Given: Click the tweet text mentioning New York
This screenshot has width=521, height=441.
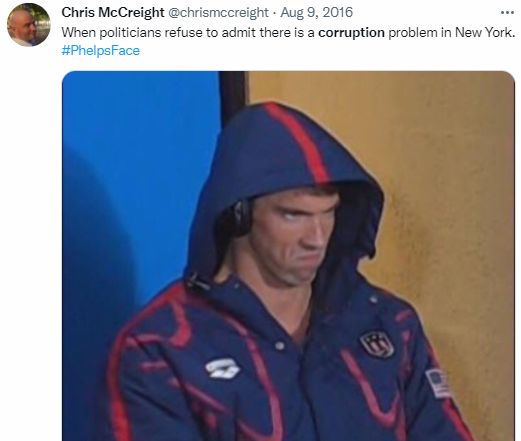Looking at the screenshot, I should click(x=289, y=33).
